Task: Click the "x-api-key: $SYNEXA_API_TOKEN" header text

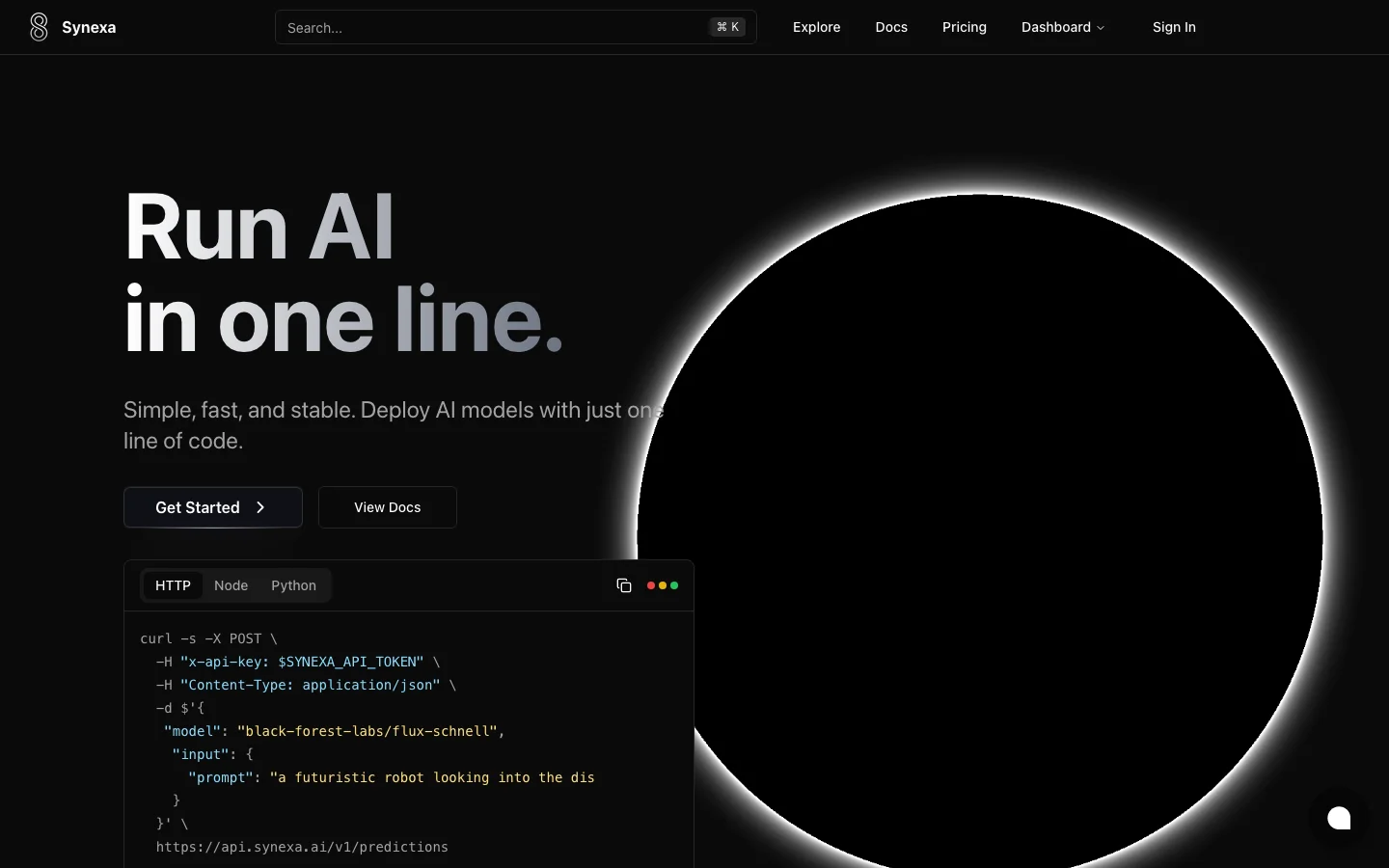Action: [x=302, y=662]
